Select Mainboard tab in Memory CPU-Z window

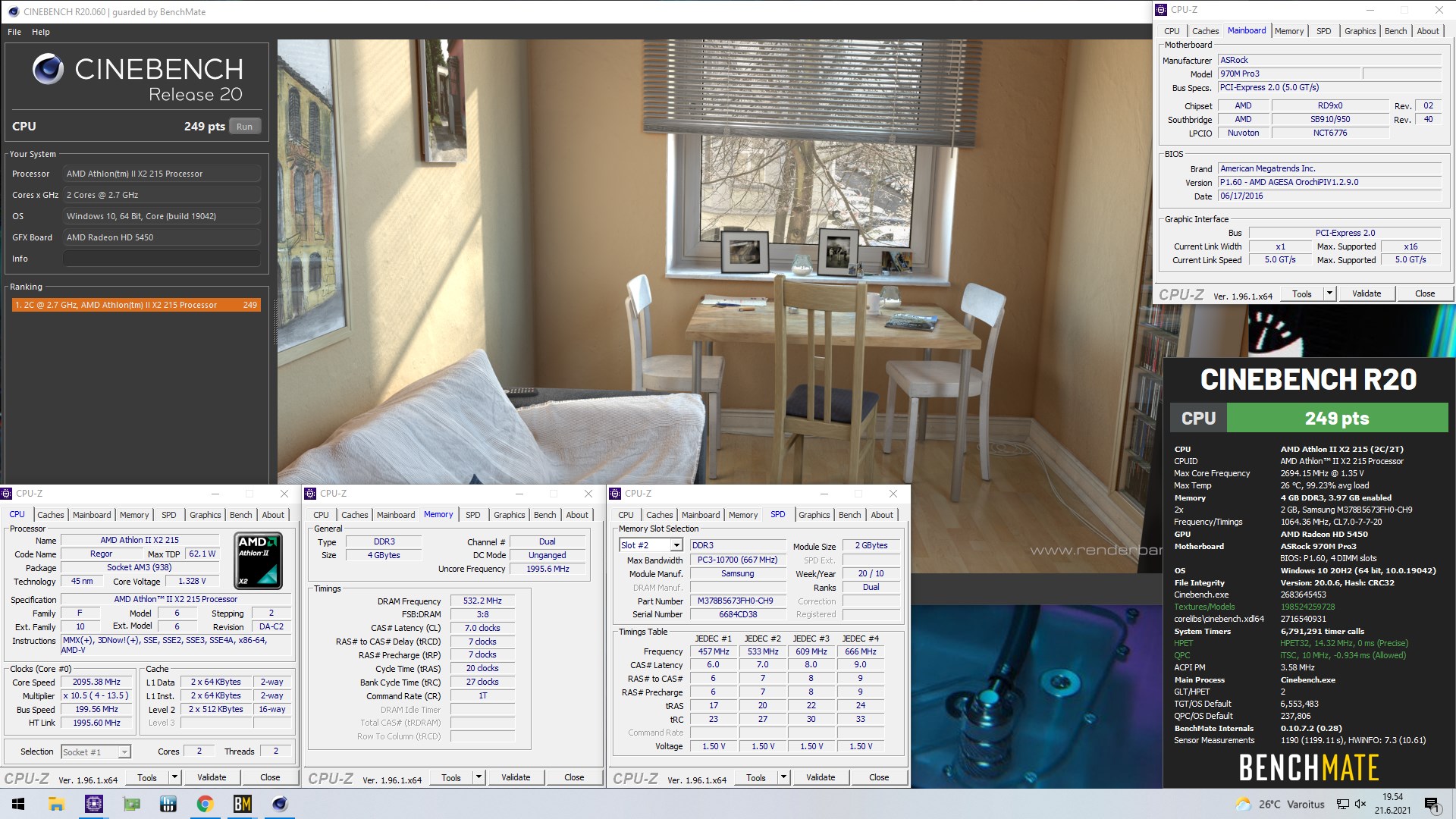(x=396, y=515)
